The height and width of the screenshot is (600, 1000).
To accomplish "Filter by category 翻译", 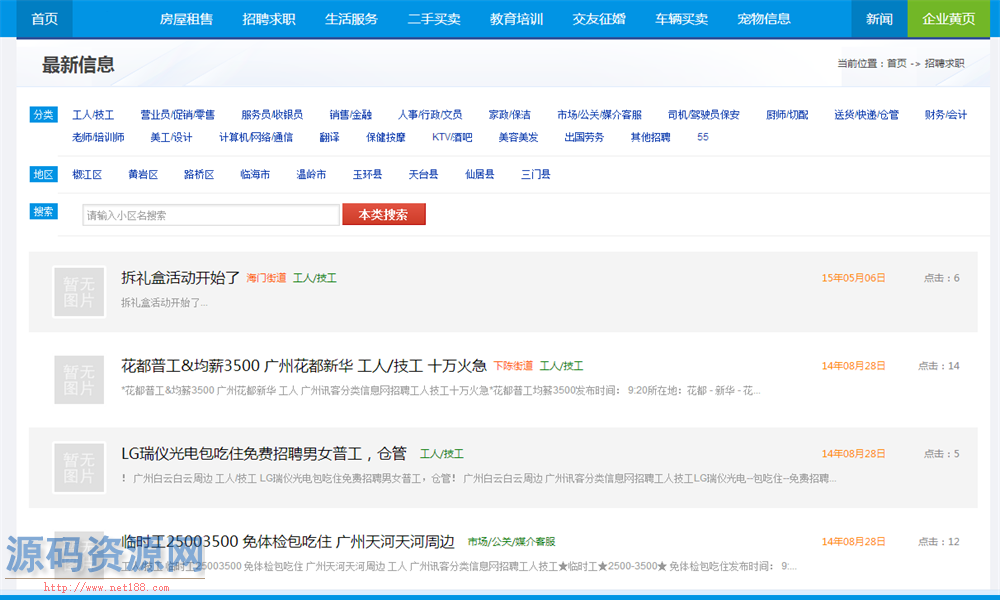I will (330, 137).
